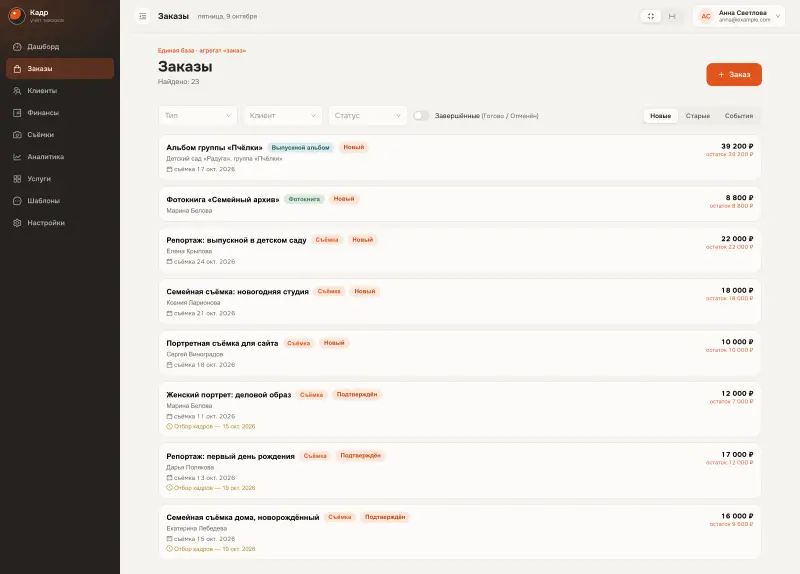This screenshot has width=800, height=574.
Task: Click calendar icon by съёмка 11 окт.
Action: (169, 416)
